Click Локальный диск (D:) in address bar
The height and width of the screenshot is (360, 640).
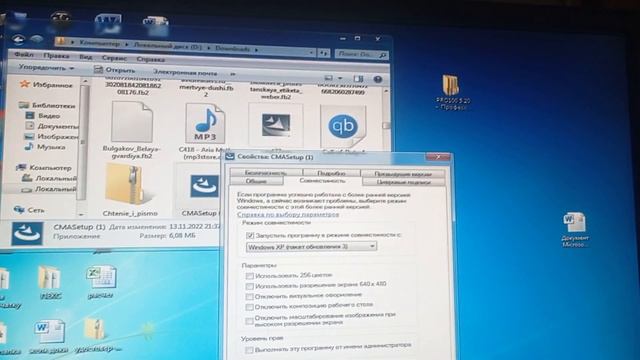[x=167, y=45]
